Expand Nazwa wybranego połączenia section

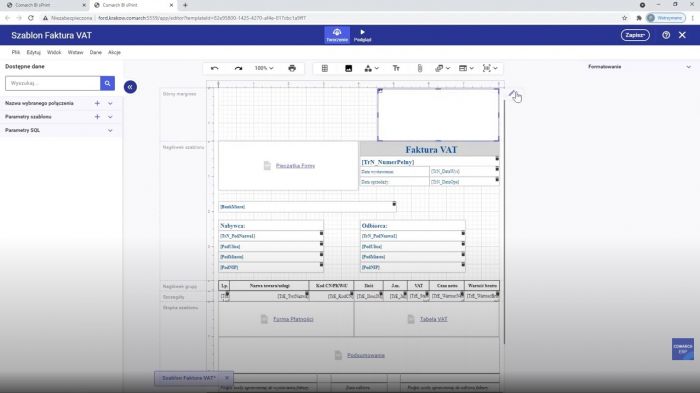(x=110, y=103)
